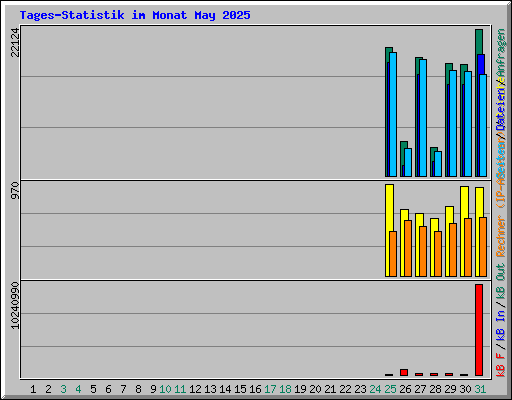Click the tall red bar for day 31
The image size is (512, 400).
479,330
